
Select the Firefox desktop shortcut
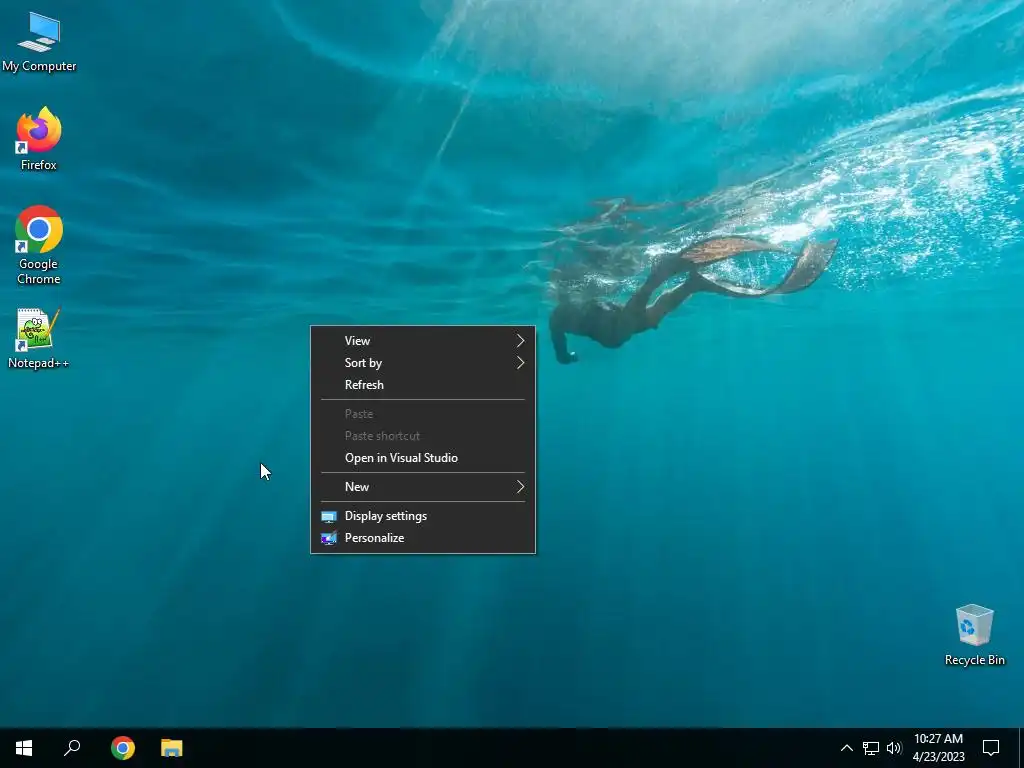tap(39, 139)
